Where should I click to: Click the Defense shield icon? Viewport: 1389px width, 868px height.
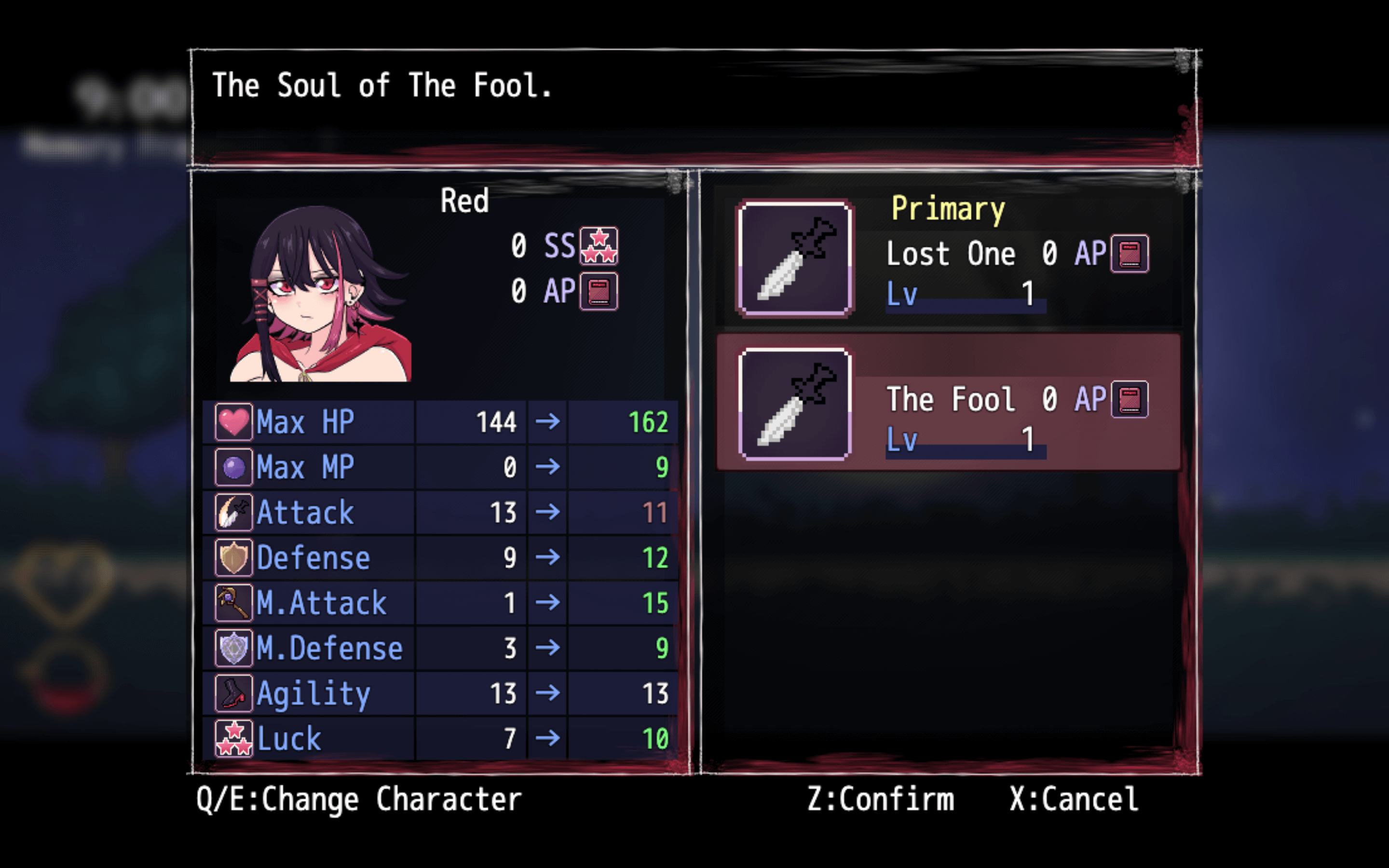pyautogui.click(x=233, y=557)
